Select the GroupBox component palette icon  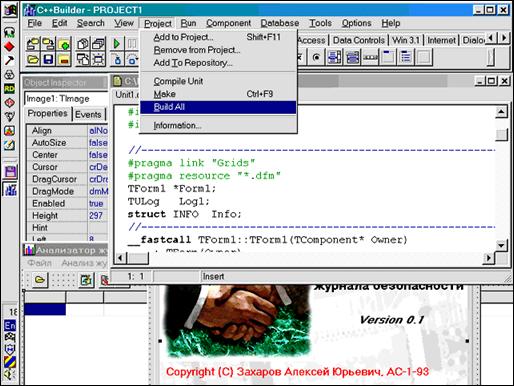388,57
